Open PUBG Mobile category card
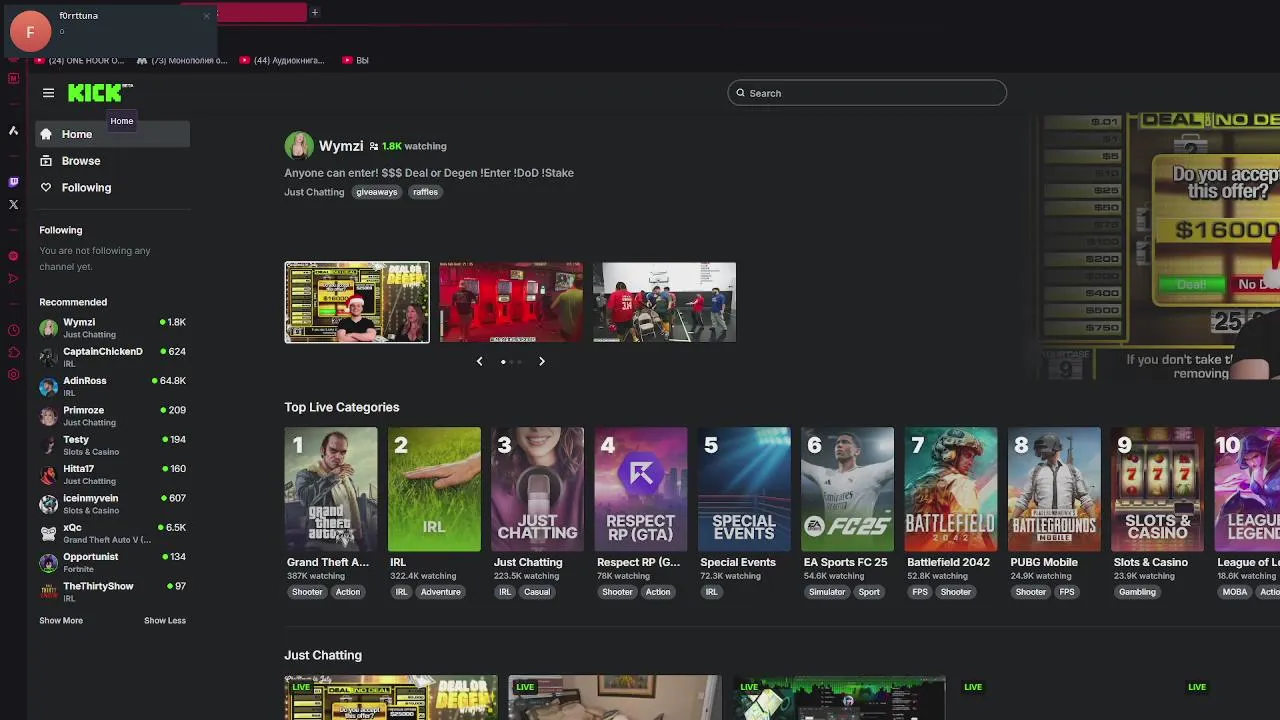This screenshot has width=1280, height=720. (x=1054, y=490)
